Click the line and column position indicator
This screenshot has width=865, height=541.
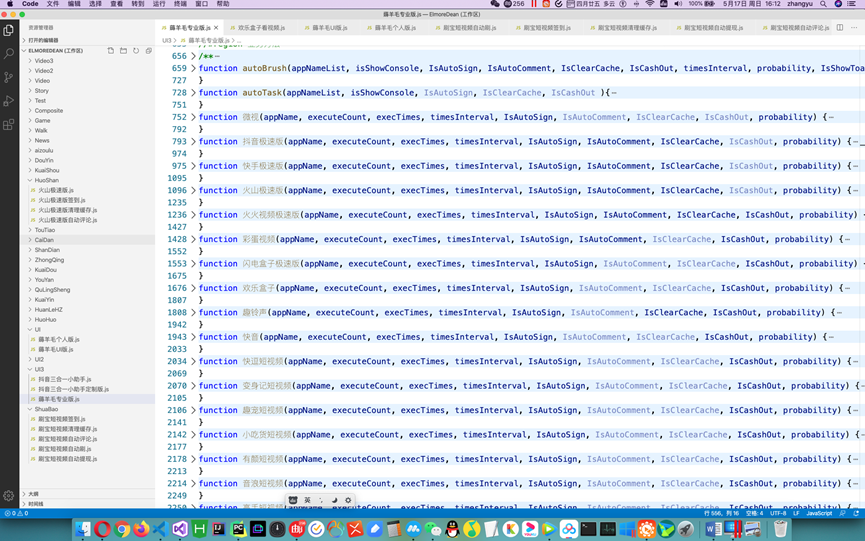click(721, 513)
